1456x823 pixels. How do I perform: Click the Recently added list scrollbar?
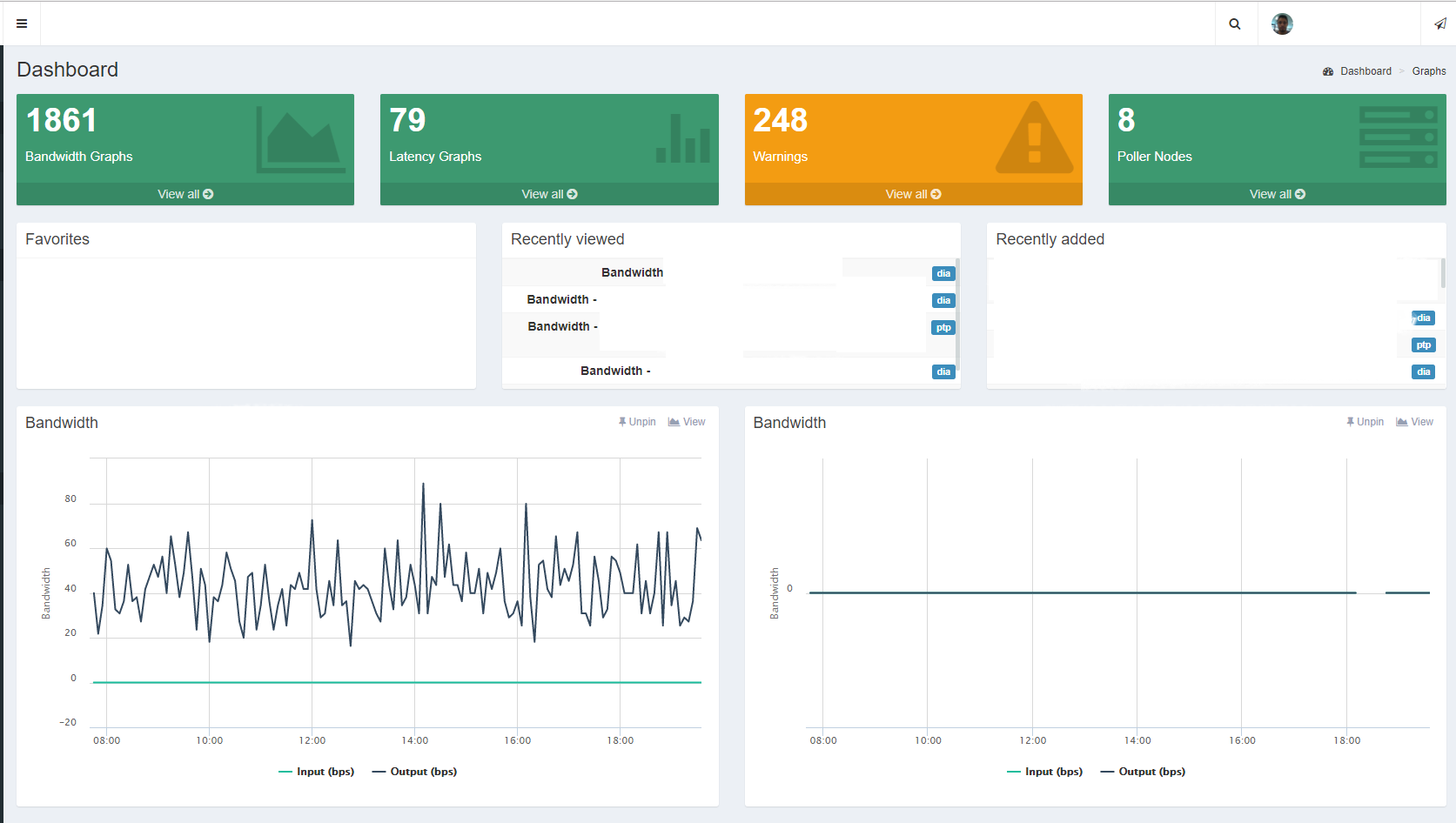point(1443,273)
